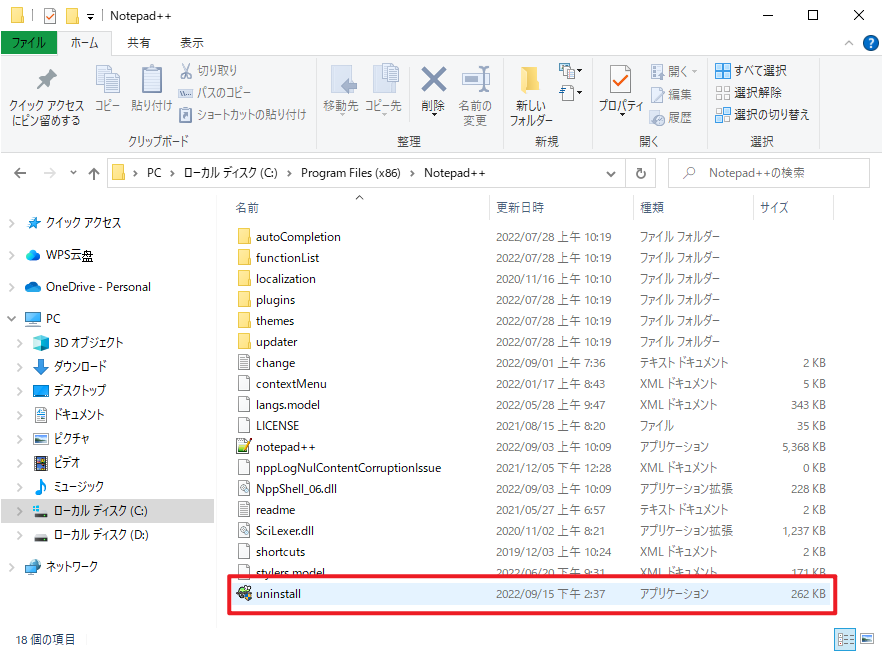
Task: Open the address bar history dropdown
Action: click(611, 174)
